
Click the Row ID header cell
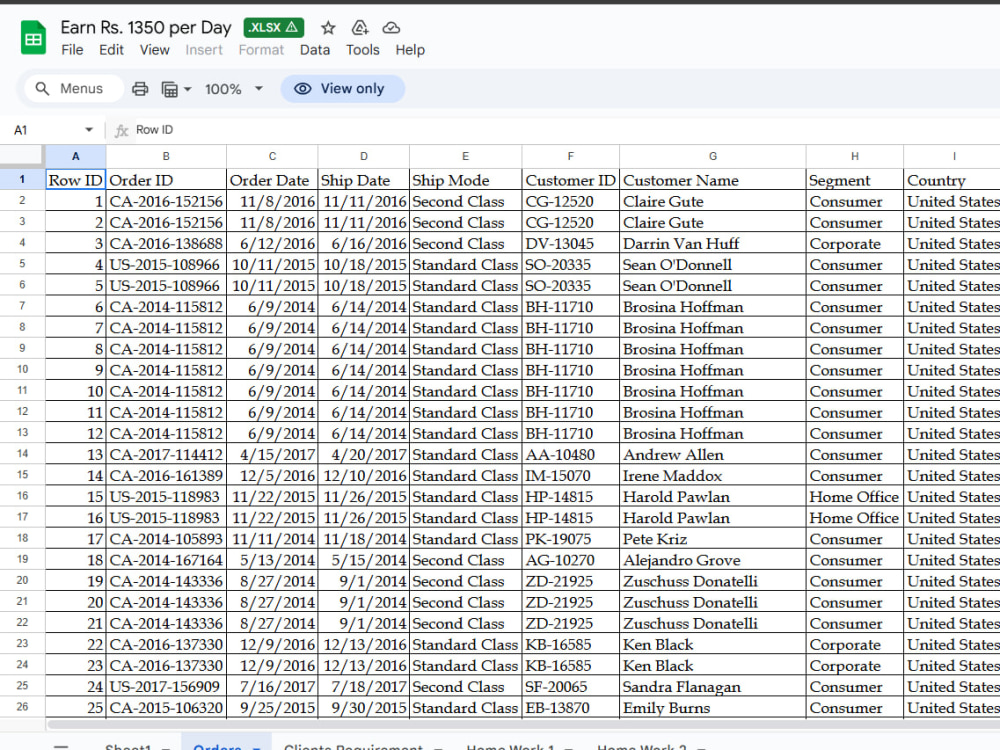pyautogui.click(x=75, y=180)
